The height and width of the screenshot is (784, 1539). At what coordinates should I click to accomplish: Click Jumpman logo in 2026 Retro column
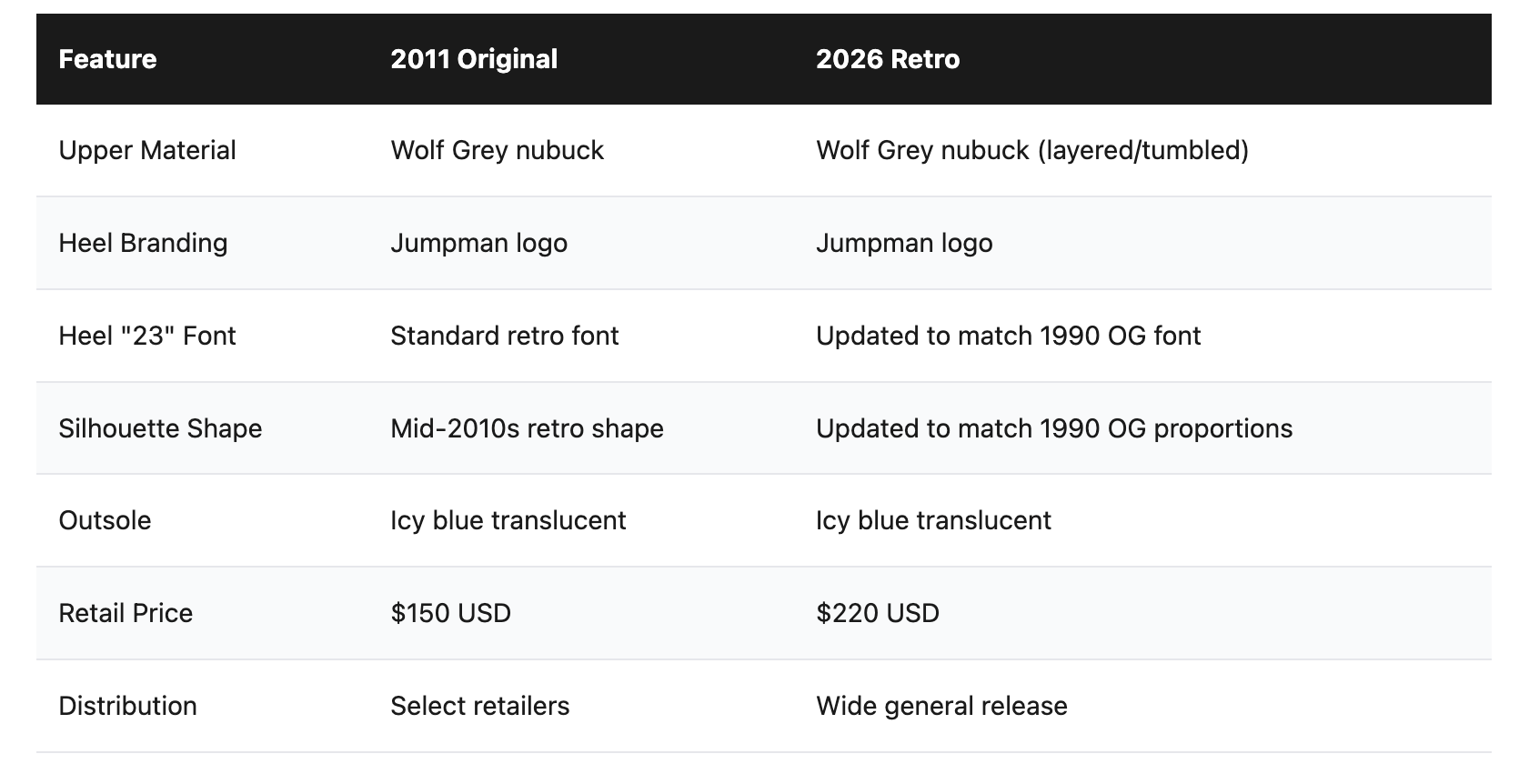point(903,243)
